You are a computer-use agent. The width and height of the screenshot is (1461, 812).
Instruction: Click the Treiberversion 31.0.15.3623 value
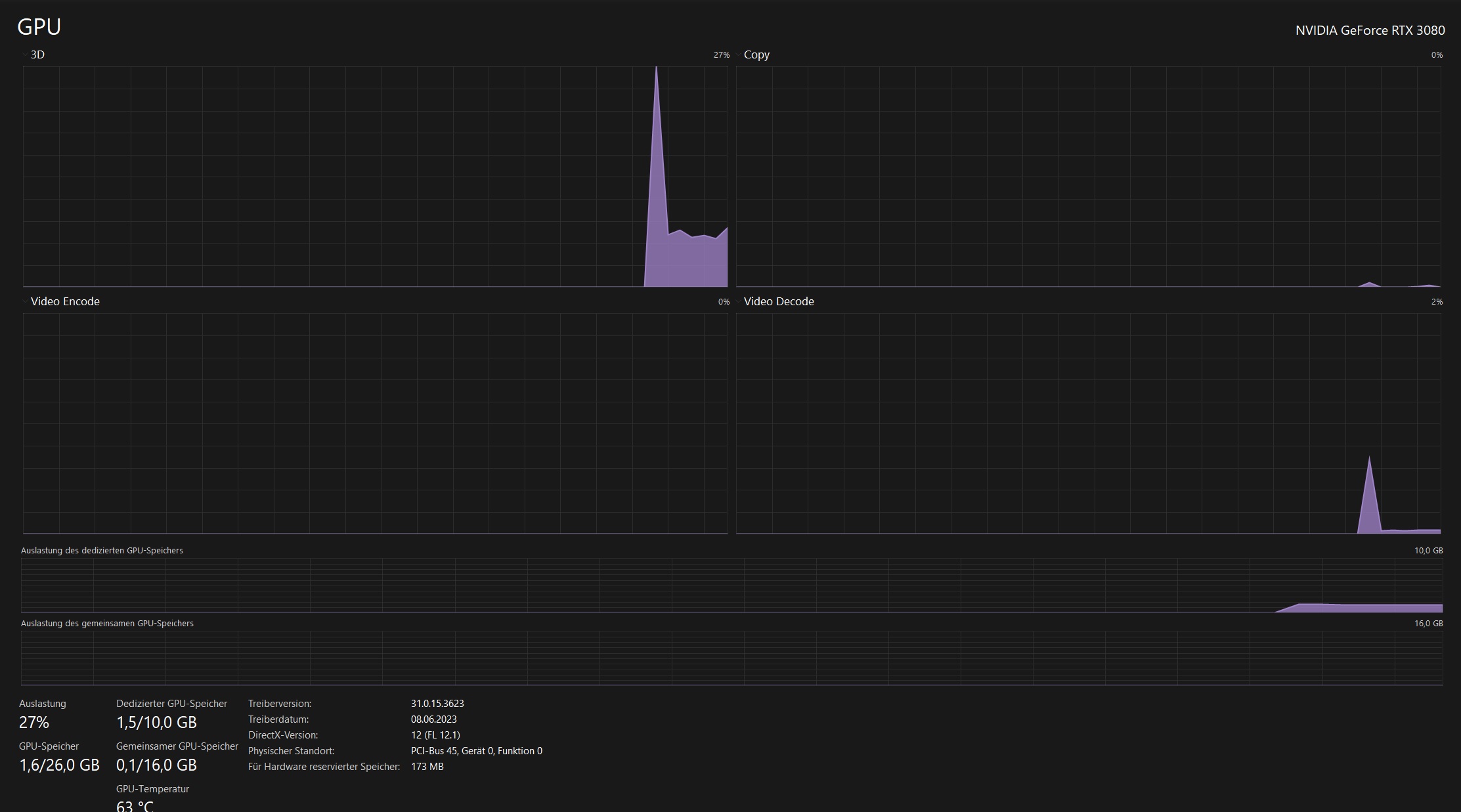tap(437, 703)
